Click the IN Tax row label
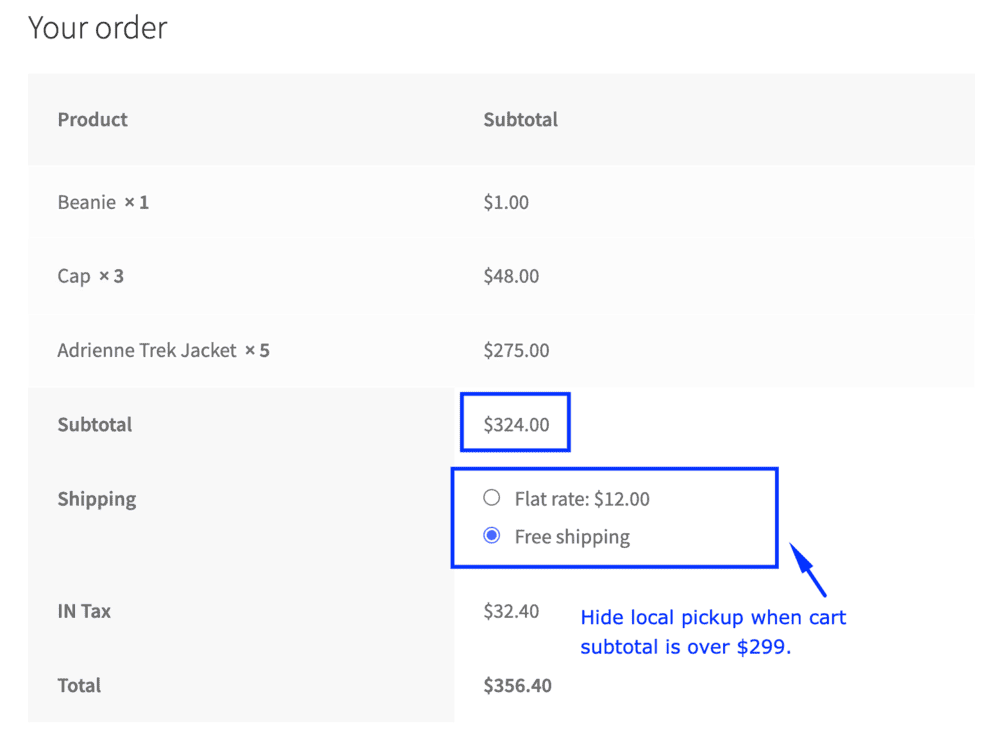The image size is (1000, 737). pyautogui.click(x=84, y=611)
